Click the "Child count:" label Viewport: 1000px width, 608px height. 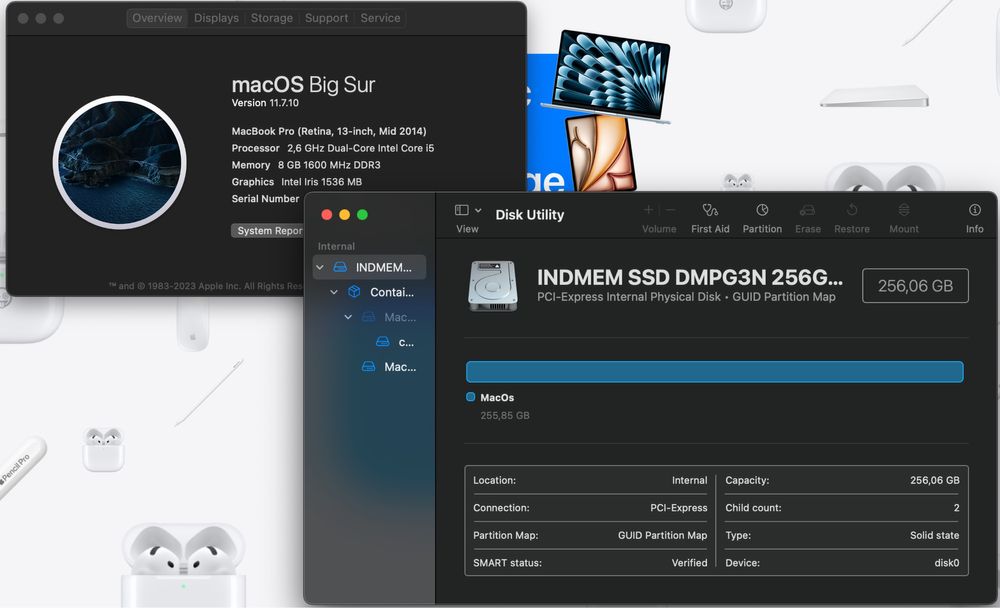coord(753,508)
